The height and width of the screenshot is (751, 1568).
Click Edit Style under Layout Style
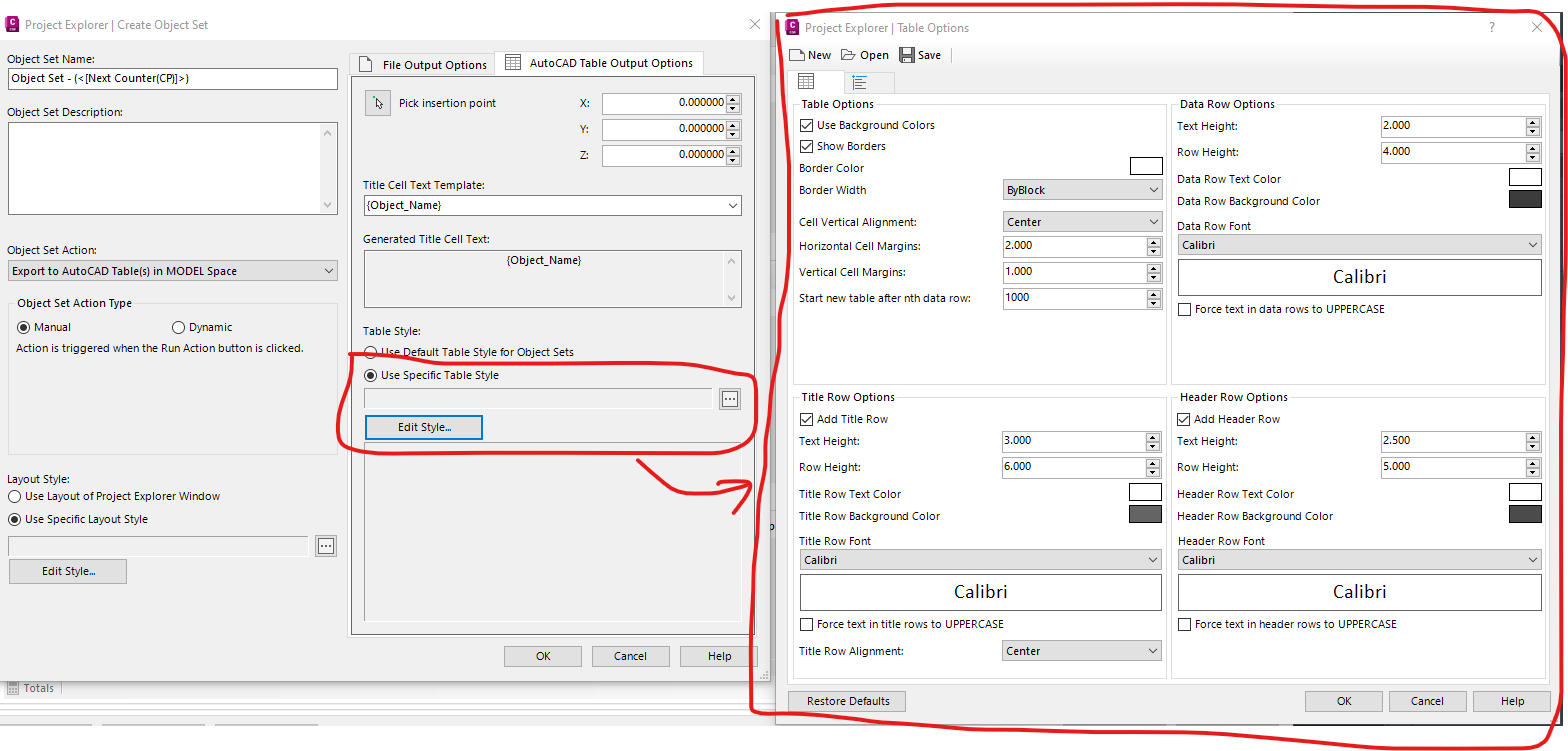tap(68, 571)
